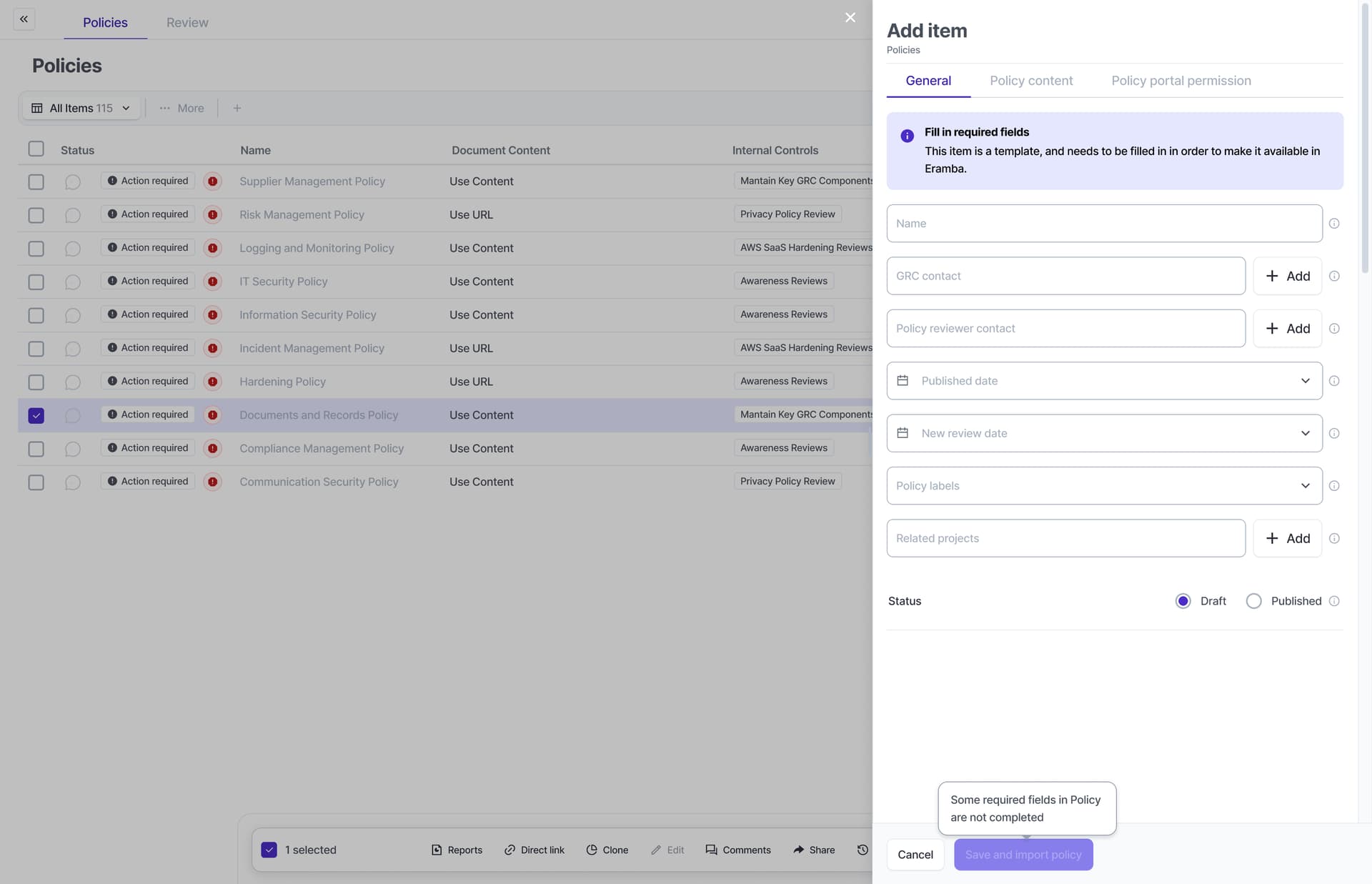Uncheck the Documents and Records Policy checkbox

[x=36, y=415]
